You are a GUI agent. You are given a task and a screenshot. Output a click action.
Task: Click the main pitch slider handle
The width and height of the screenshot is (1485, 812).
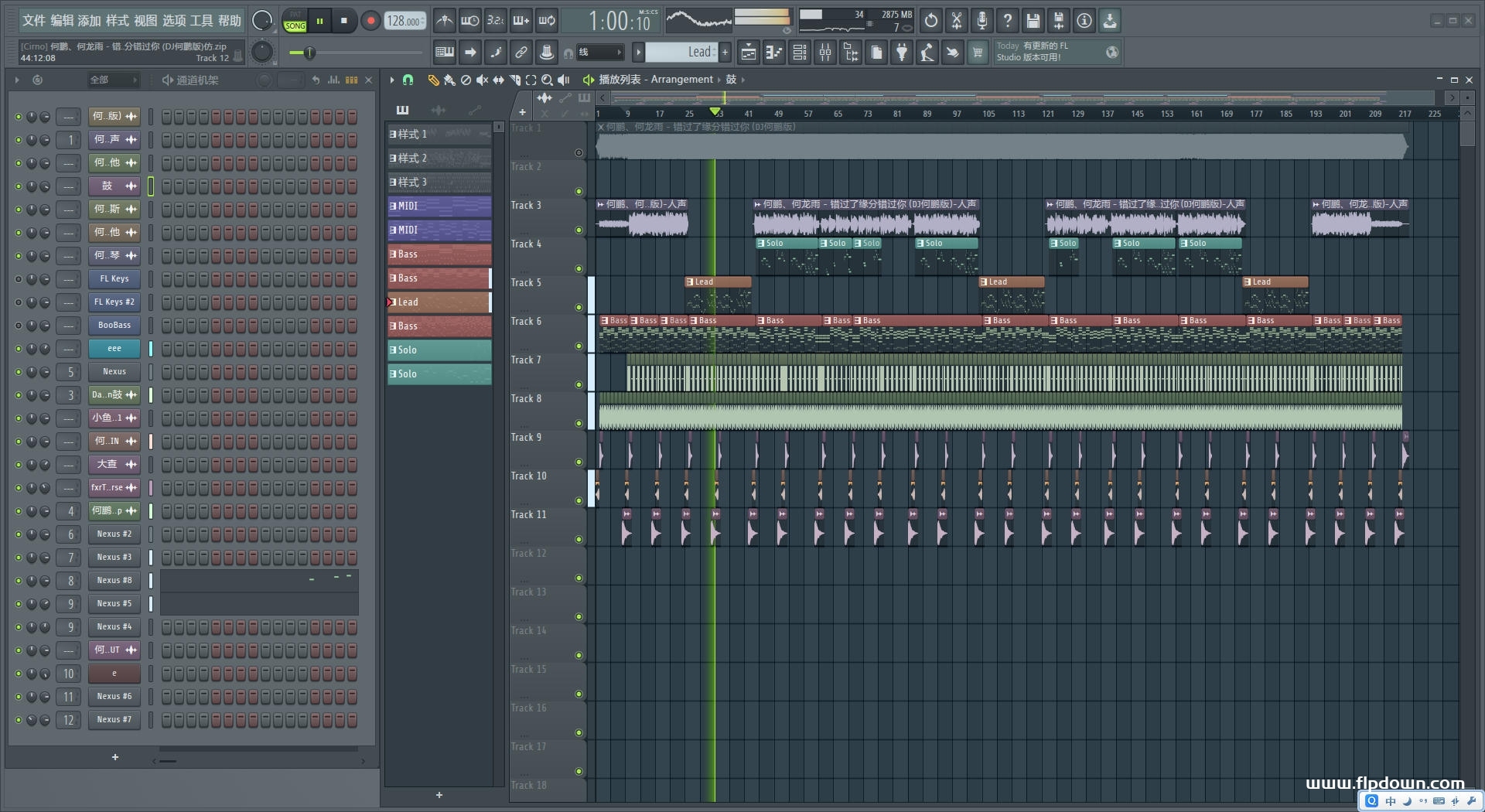click(x=309, y=53)
